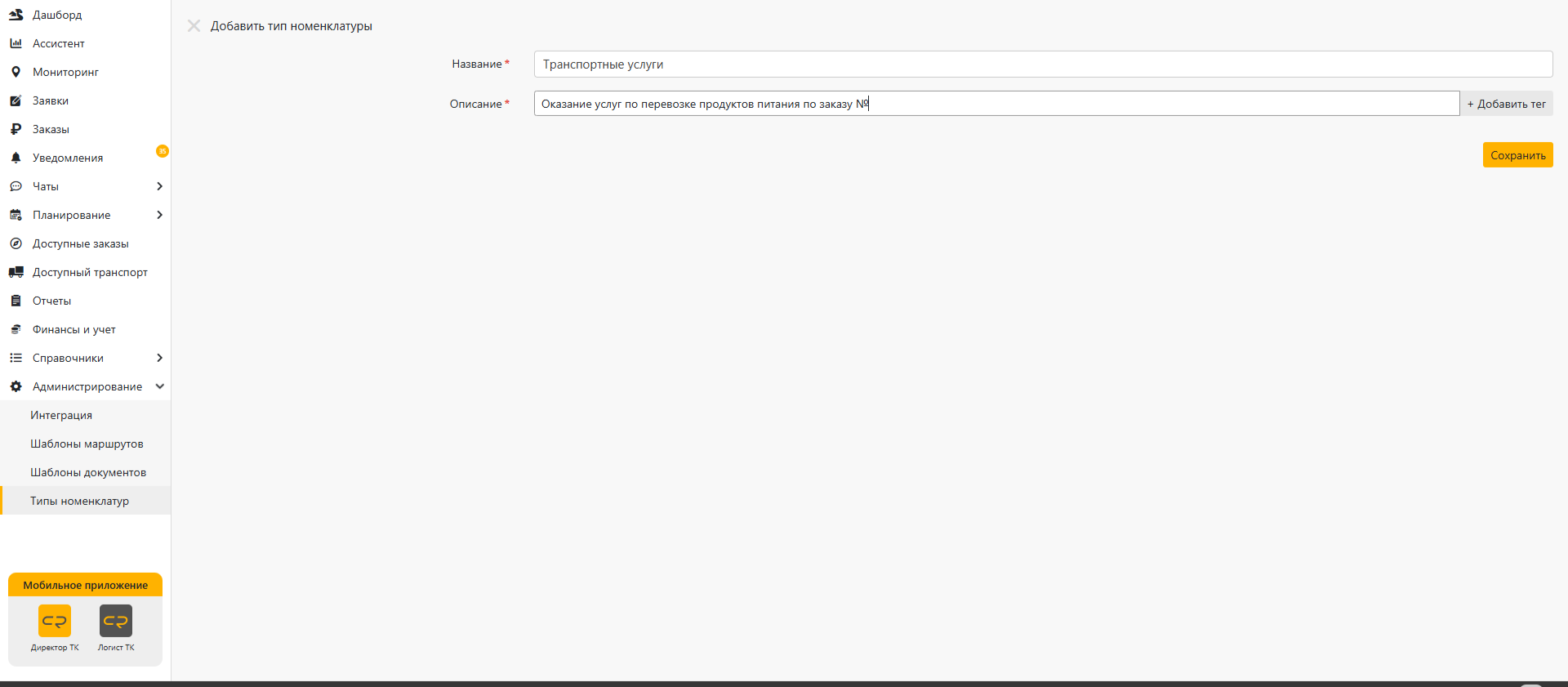Click the Администрирование gear icon
Image resolution: width=1568 pixels, height=687 pixels.
pos(16,386)
